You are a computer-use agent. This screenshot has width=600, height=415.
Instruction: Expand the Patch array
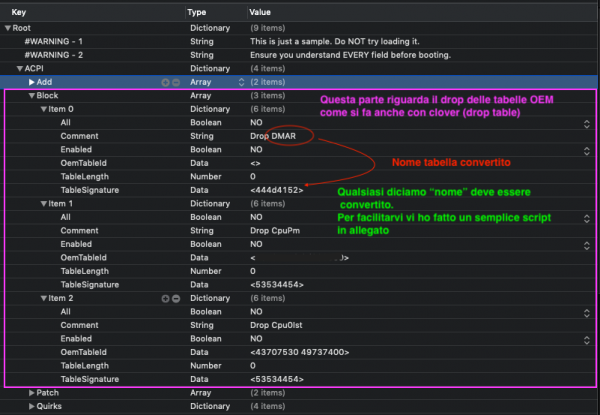(32, 393)
